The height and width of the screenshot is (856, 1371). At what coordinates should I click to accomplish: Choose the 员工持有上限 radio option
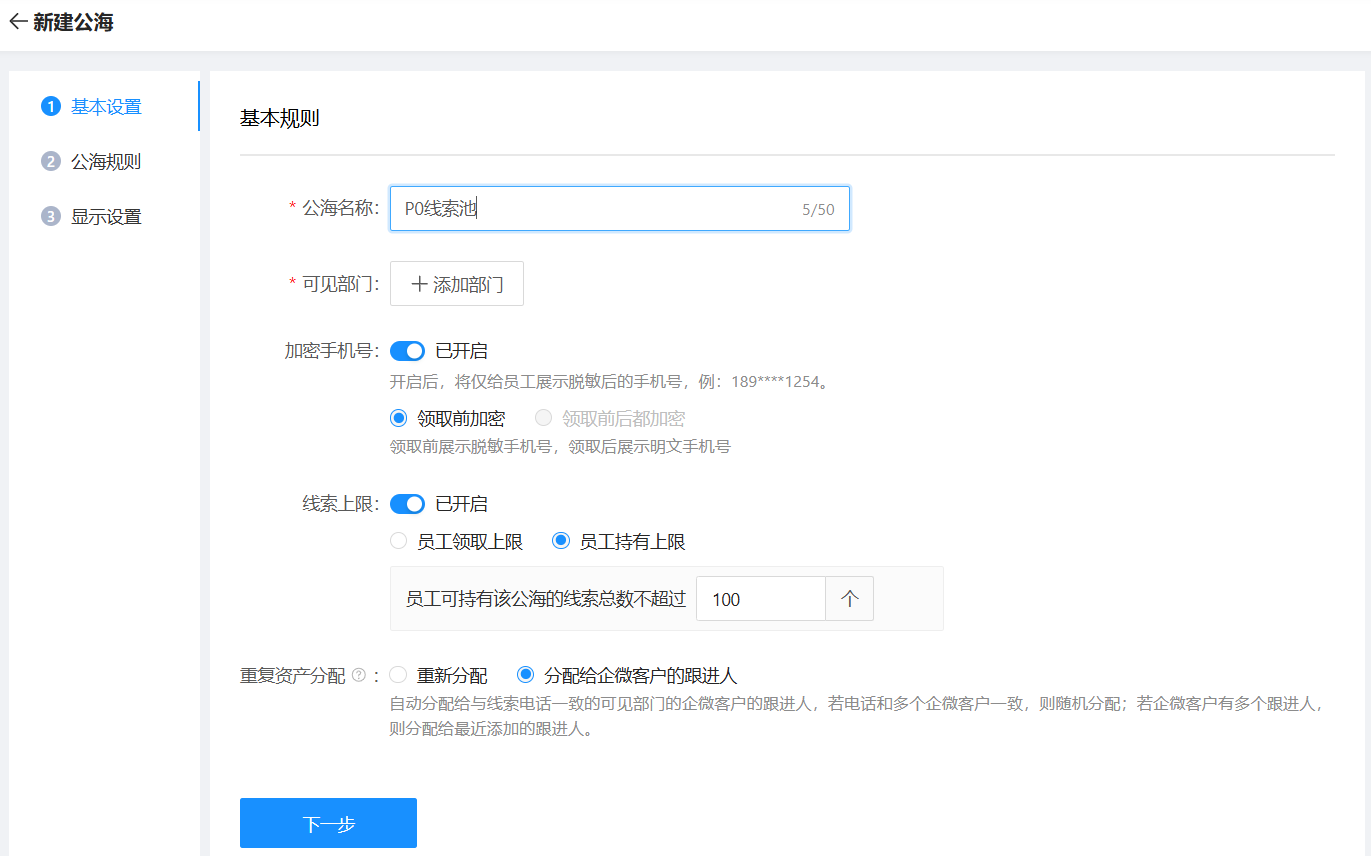(561, 542)
